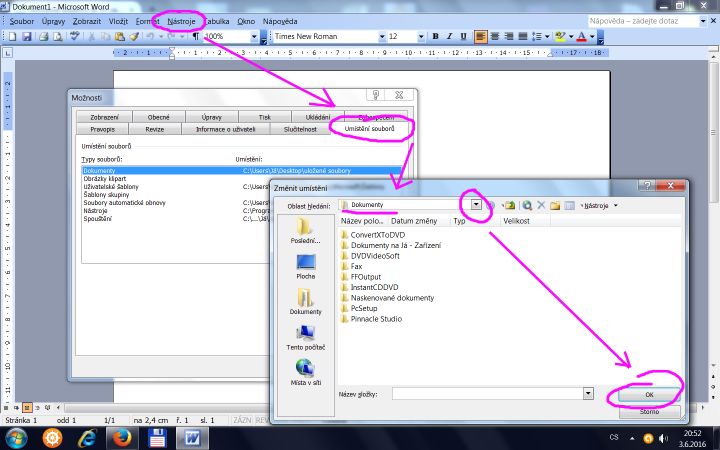This screenshot has height=450, width=720.
Task: Open Místa v síti network places
Action: tap(305, 372)
